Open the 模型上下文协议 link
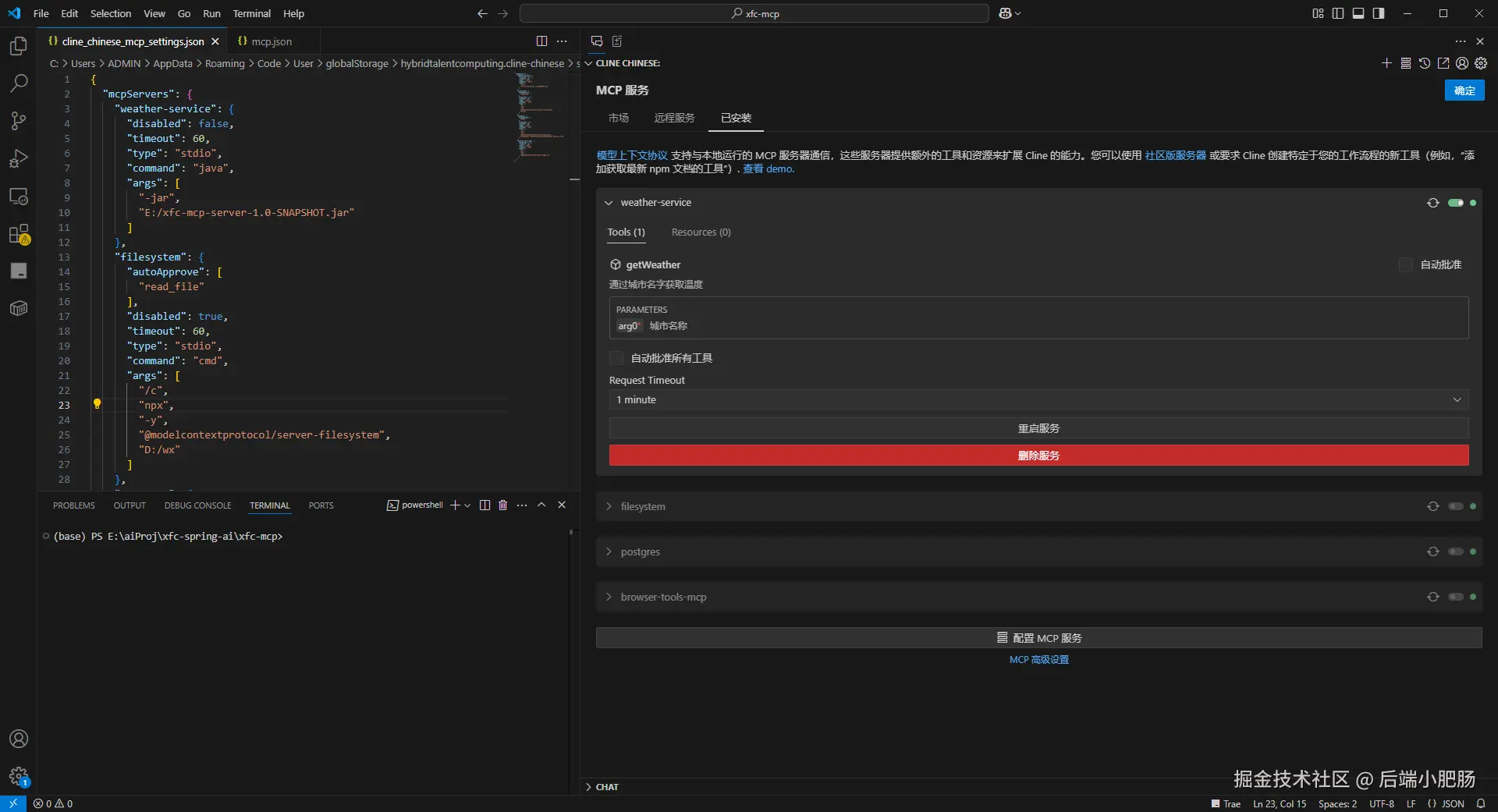The image size is (1498, 812). click(x=632, y=155)
